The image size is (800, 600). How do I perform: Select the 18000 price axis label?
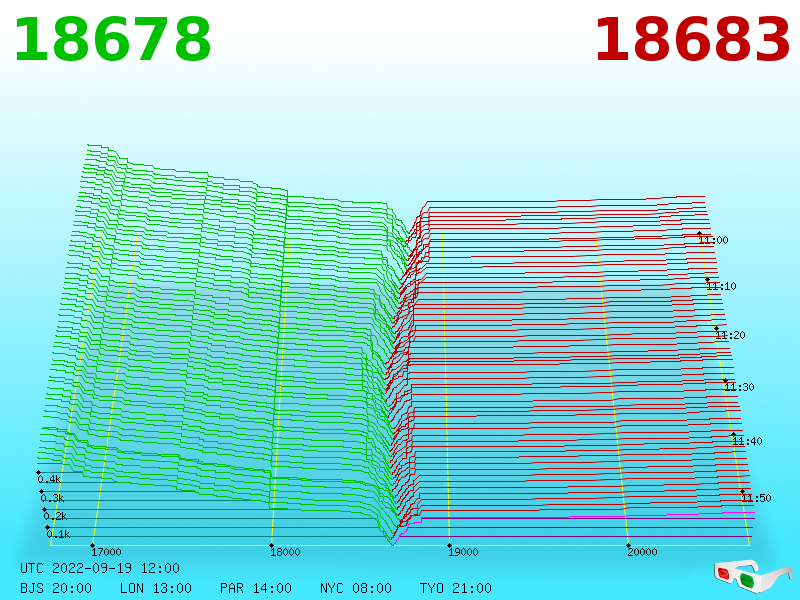pyautogui.click(x=285, y=552)
